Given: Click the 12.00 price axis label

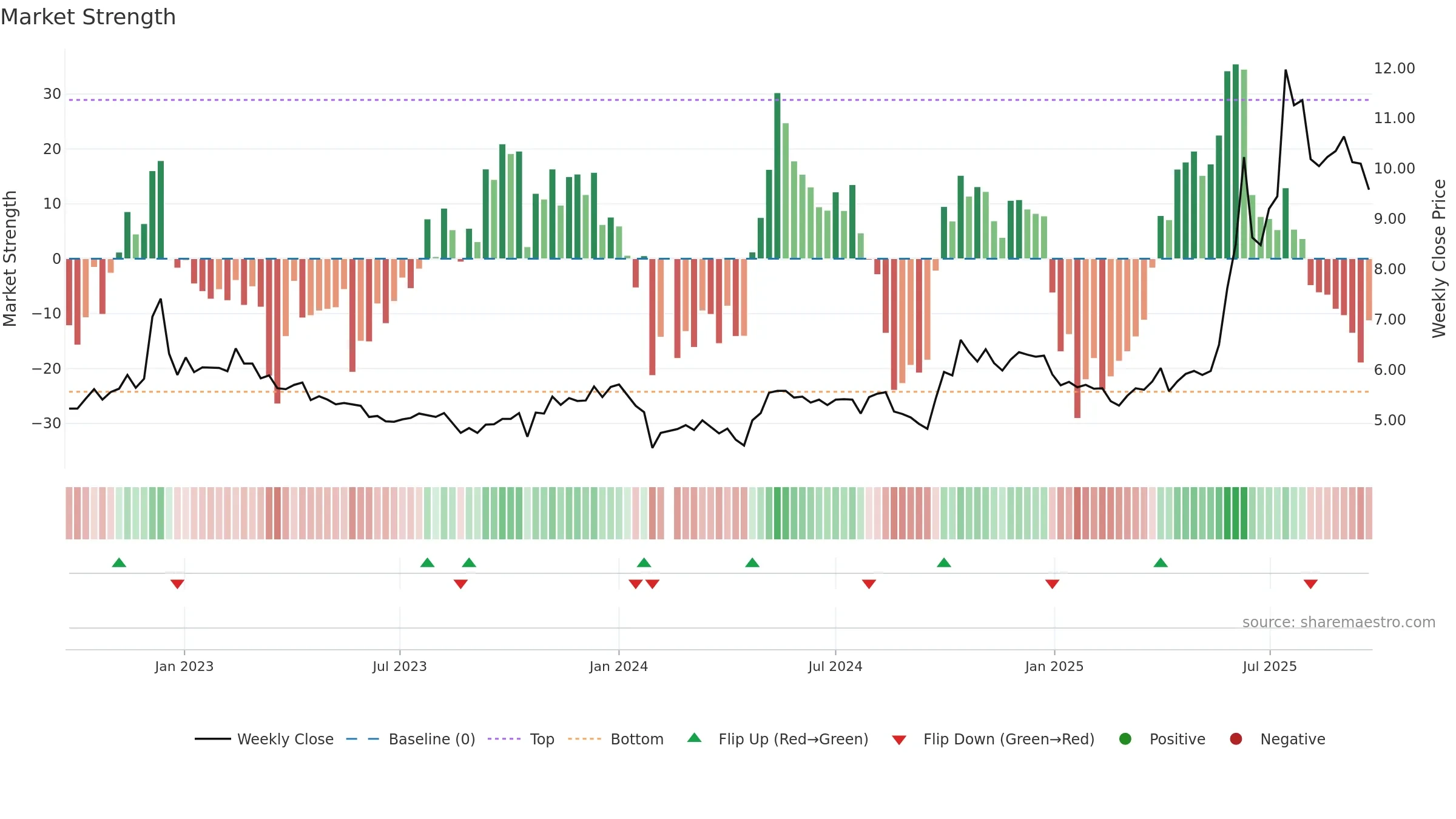Looking at the screenshot, I should (1394, 68).
